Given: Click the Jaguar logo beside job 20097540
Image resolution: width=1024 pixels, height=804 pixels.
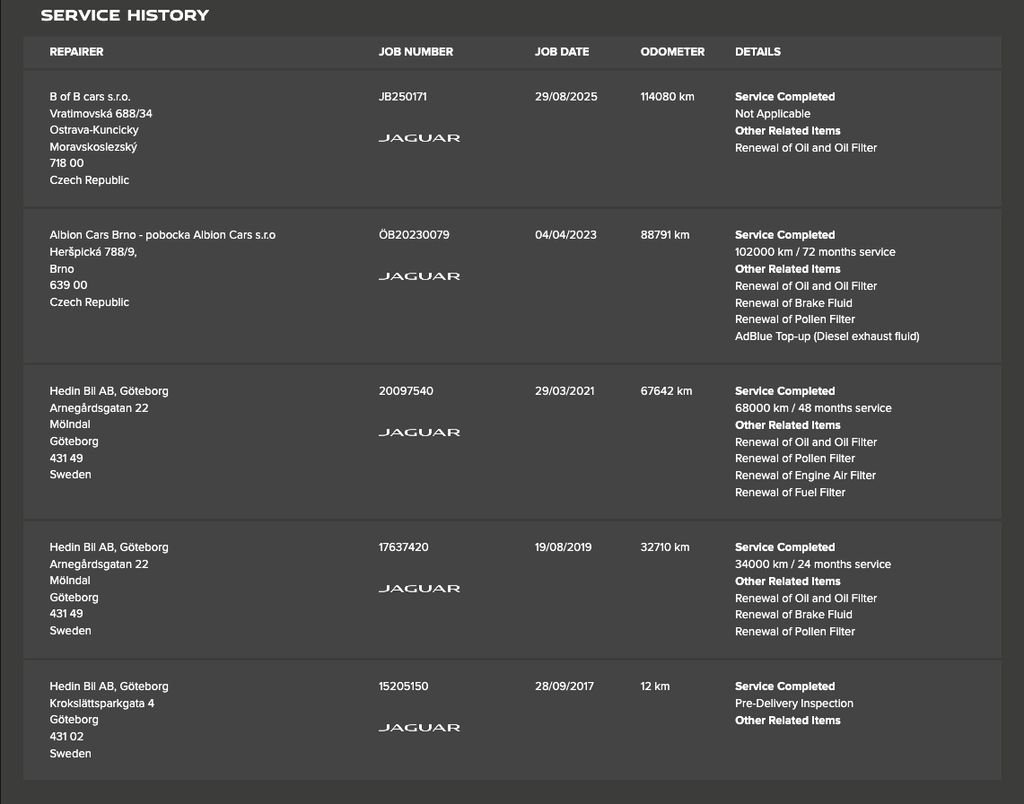Looking at the screenshot, I should click(419, 432).
